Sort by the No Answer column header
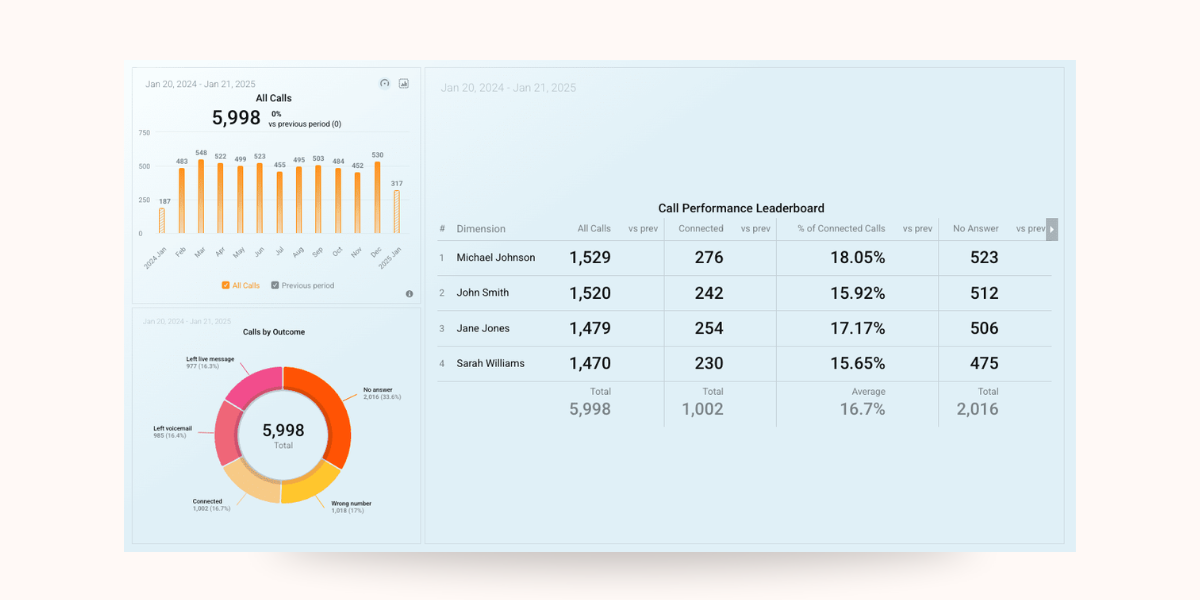The image size is (1200, 600). coord(976,229)
